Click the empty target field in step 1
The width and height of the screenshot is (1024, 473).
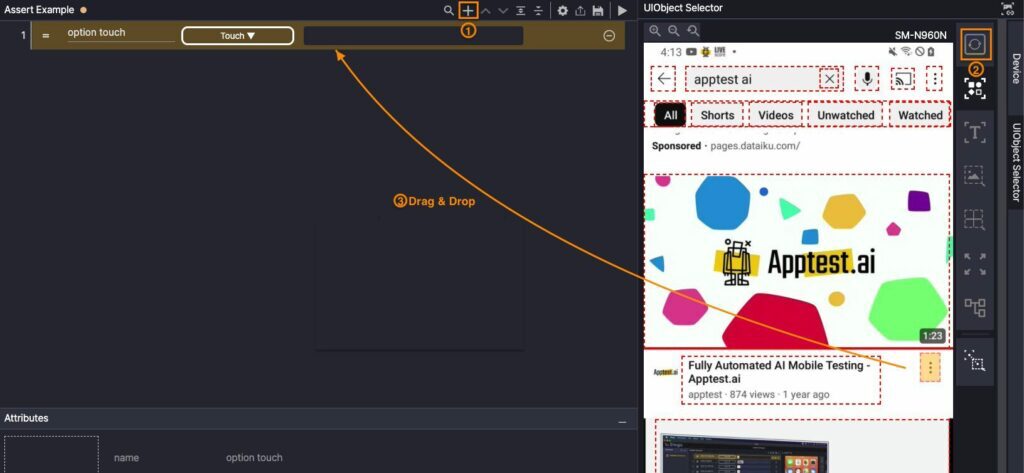[413, 36]
